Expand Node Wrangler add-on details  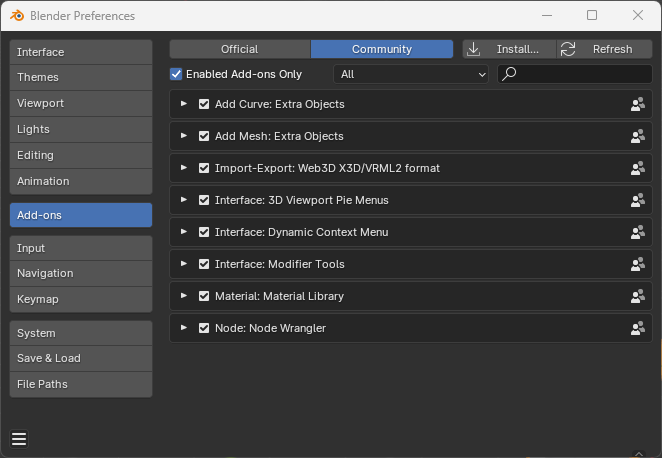(184, 328)
